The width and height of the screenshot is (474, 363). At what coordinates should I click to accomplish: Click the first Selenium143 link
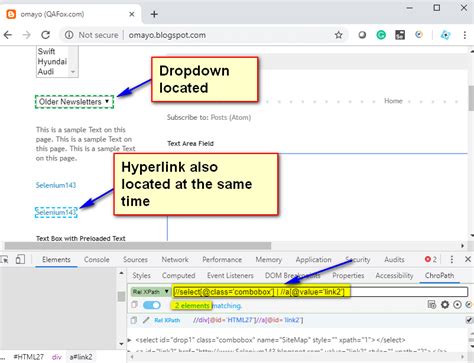(x=56, y=185)
